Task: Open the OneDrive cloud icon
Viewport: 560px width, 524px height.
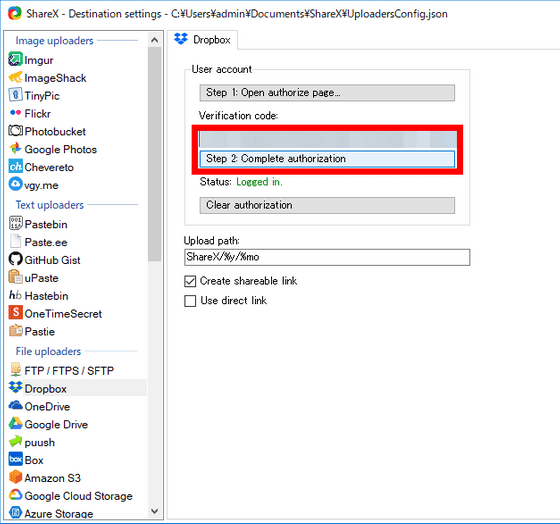Action: point(15,406)
